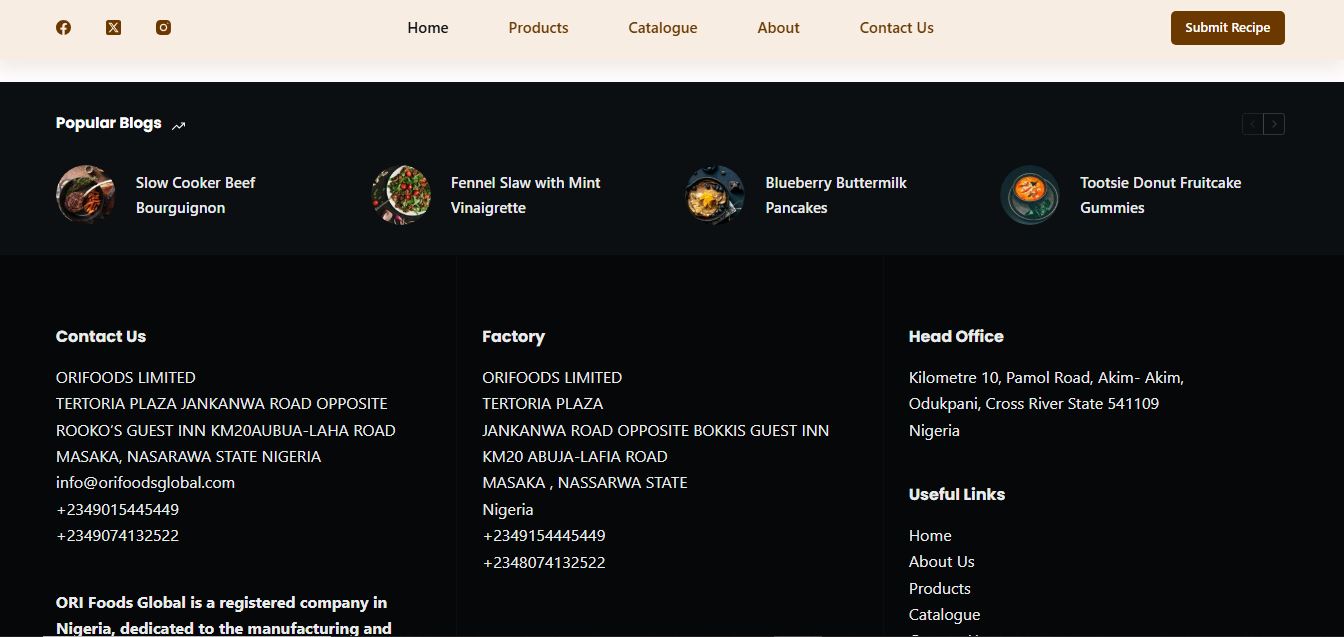Click the Fennel Slaw dish image
1344x637 pixels.
401,195
